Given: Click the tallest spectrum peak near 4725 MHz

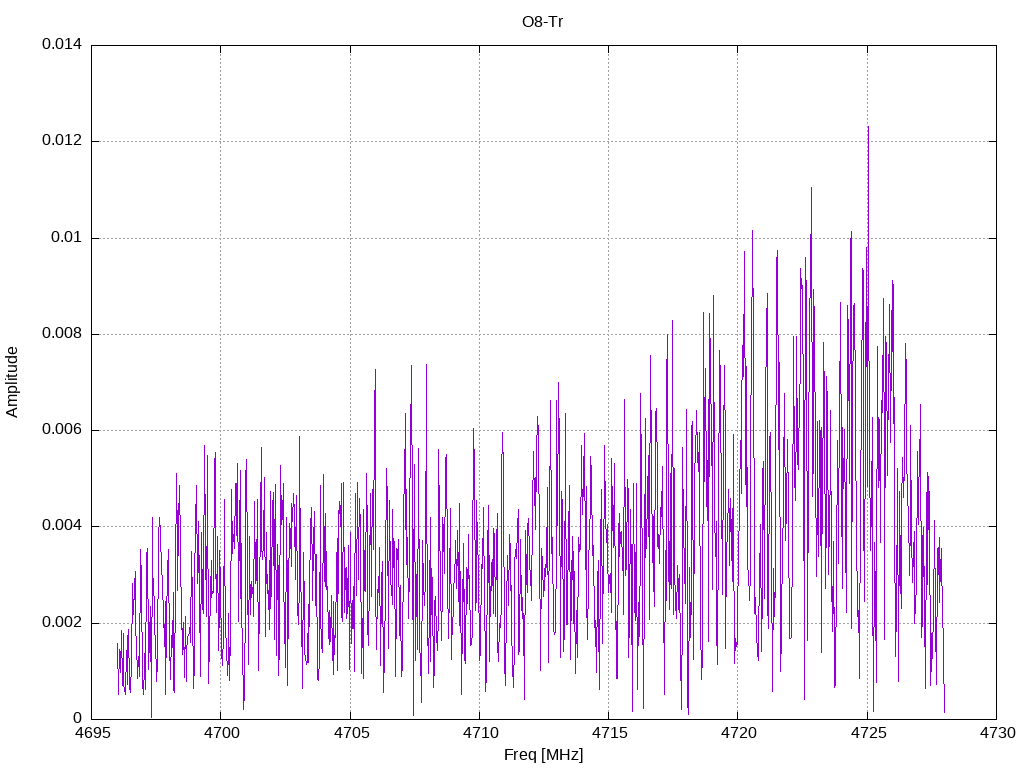Looking at the screenshot, I should [x=868, y=127].
